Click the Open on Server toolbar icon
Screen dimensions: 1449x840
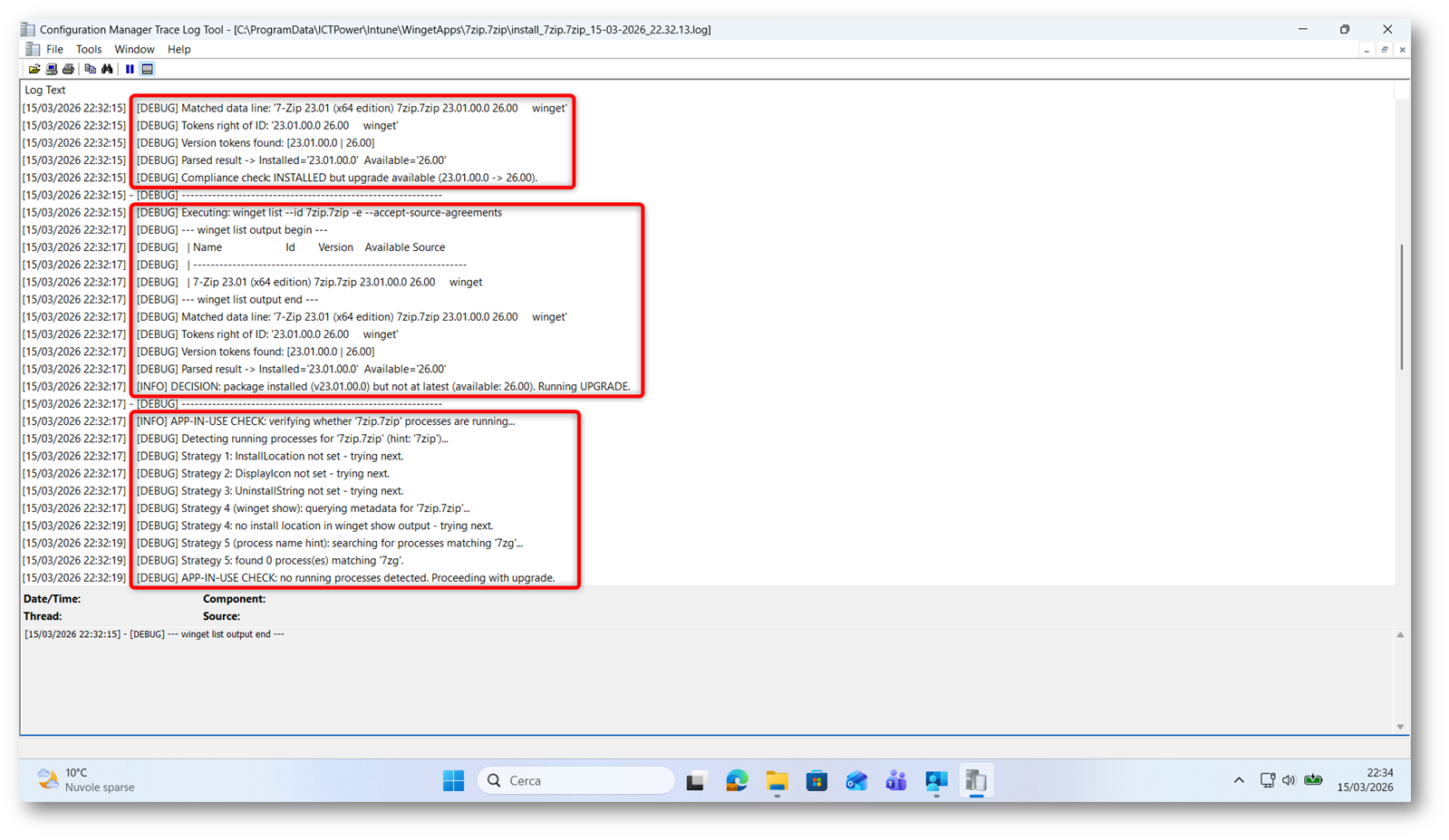point(52,69)
